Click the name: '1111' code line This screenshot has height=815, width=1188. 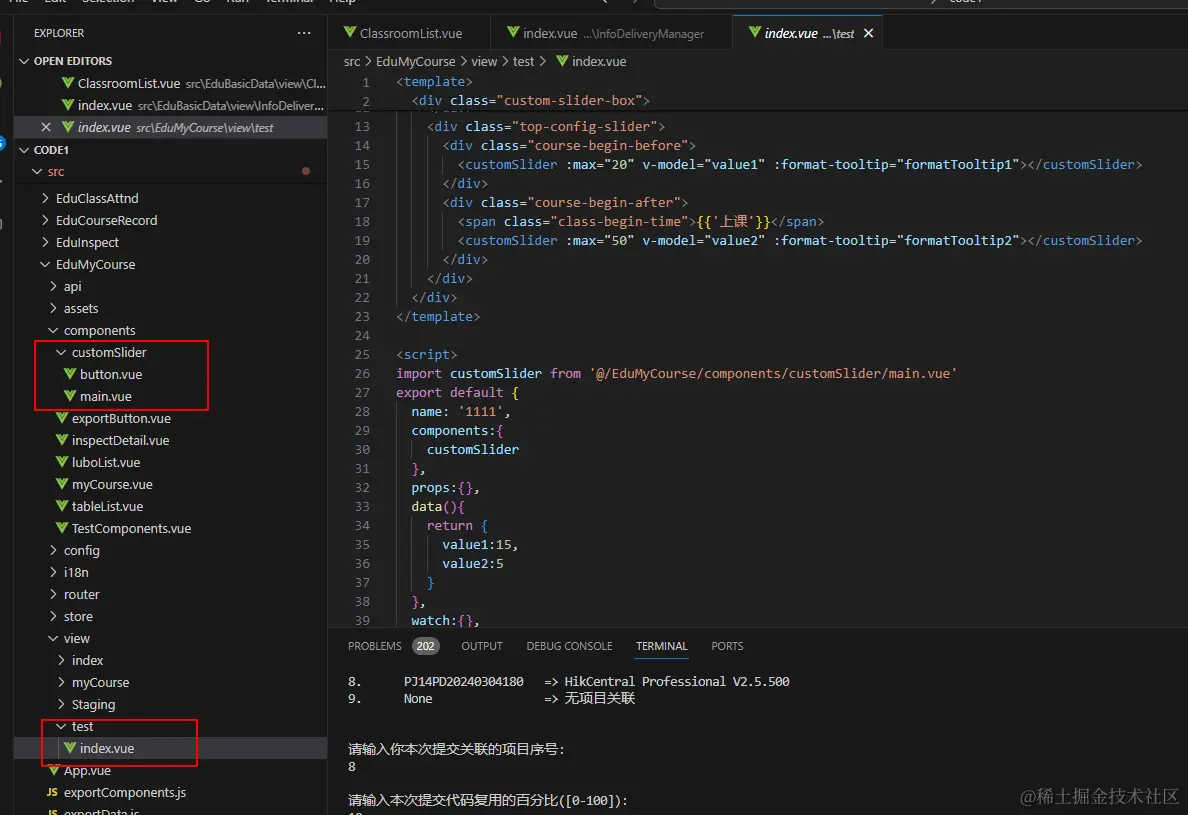[461, 411]
